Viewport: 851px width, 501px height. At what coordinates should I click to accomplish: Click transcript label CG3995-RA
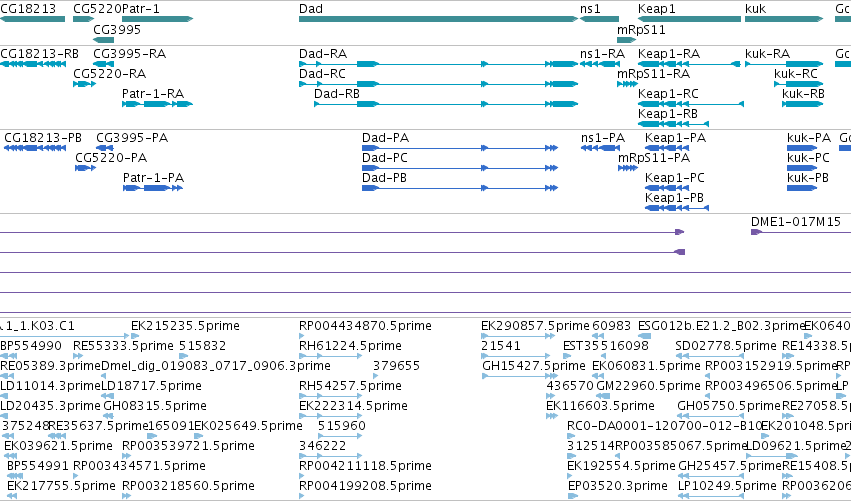pyautogui.click(x=130, y=54)
